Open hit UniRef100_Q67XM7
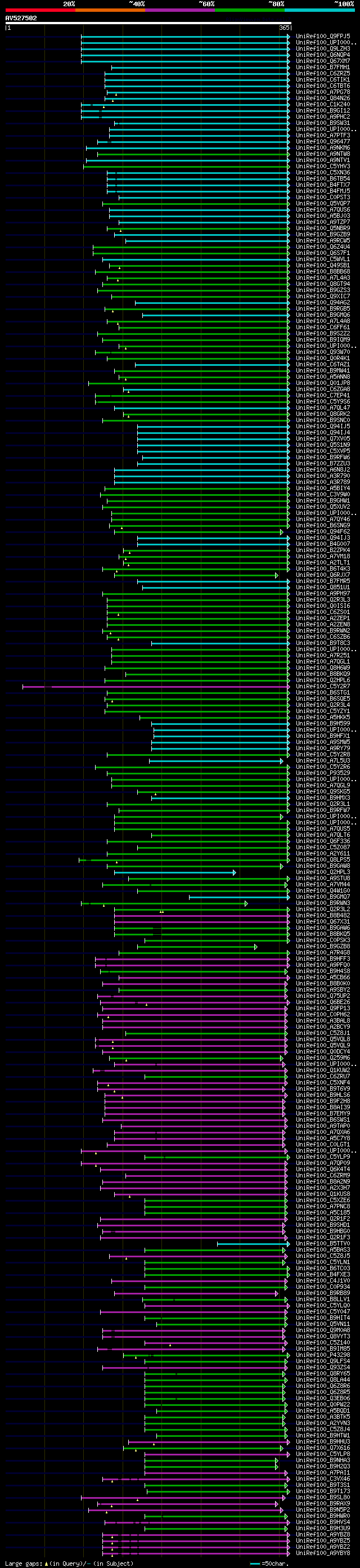Screen dimensions: 360x1568 coord(323,61)
